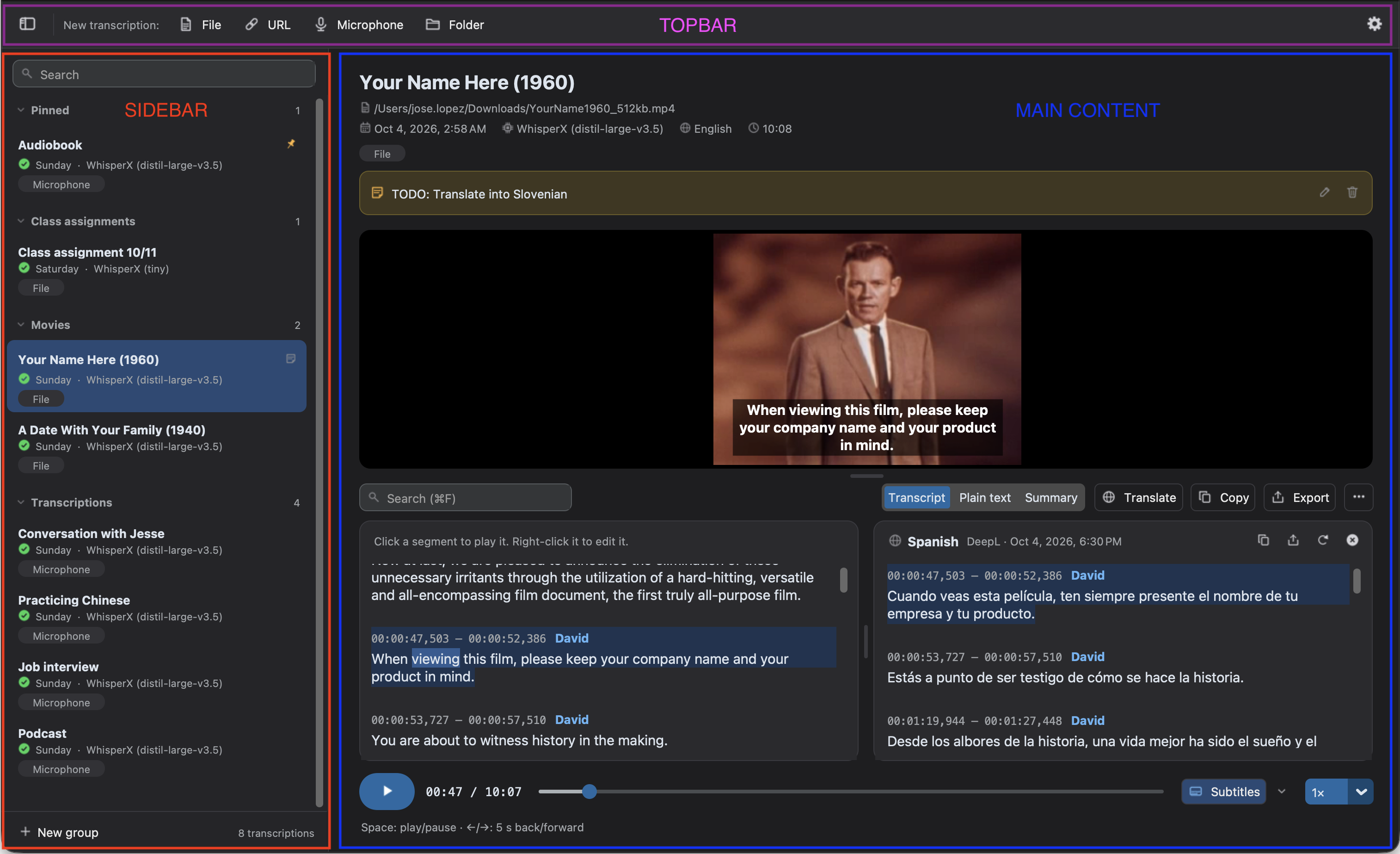Click the sidebar Search field
The height and width of the screenshot is (854, 1400).
pyautogui.click(x=164, y=74)
